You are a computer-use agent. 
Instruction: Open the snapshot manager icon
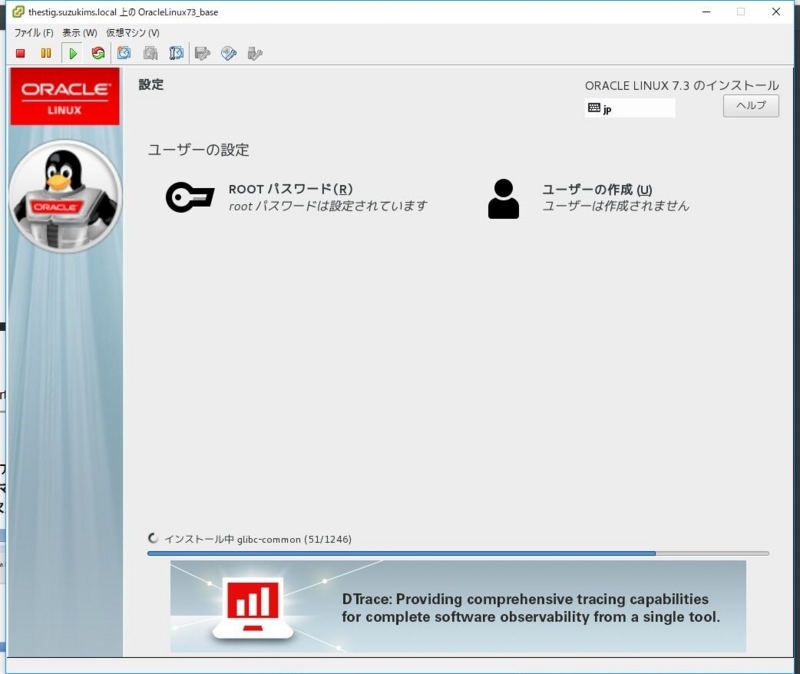[x=177, y=53]
